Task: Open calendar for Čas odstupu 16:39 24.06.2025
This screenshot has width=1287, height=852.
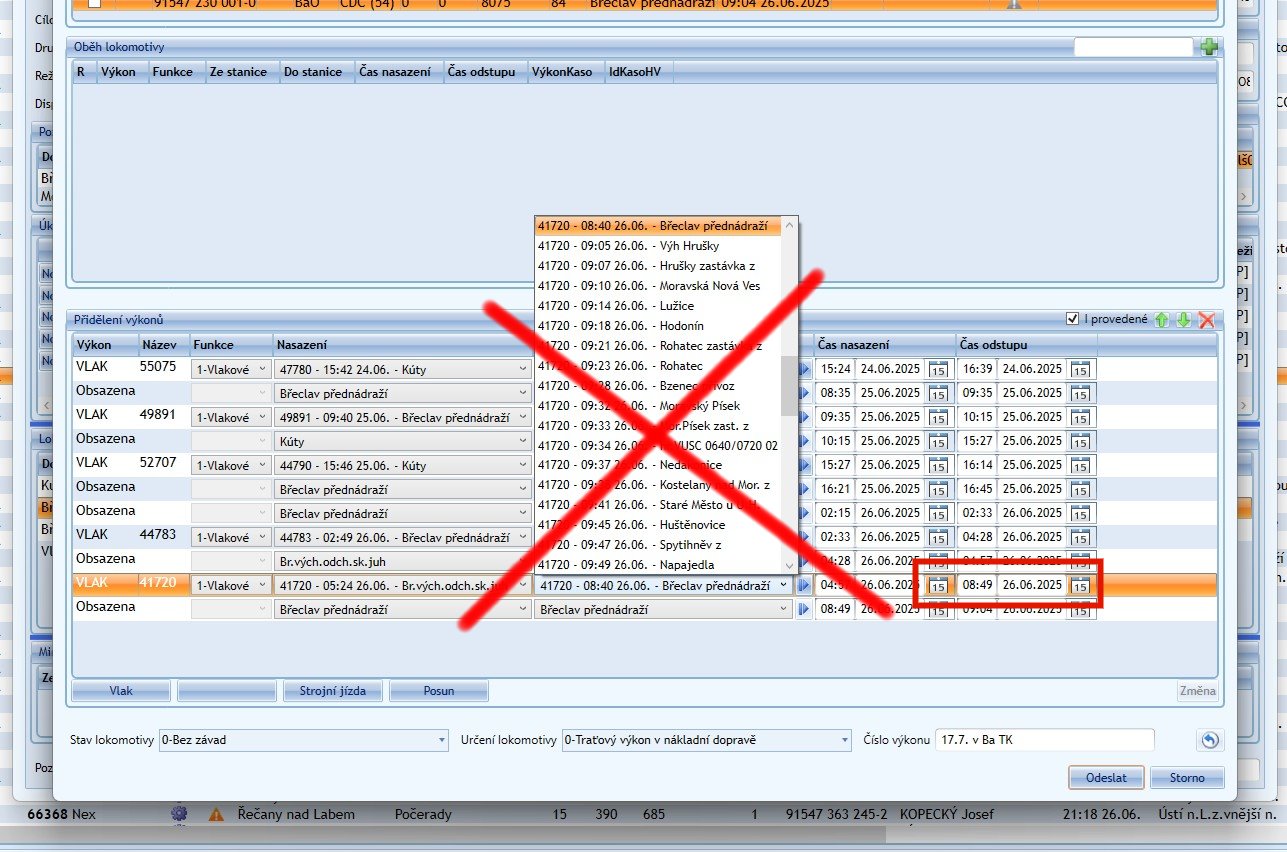Action: click(1080, 369)
